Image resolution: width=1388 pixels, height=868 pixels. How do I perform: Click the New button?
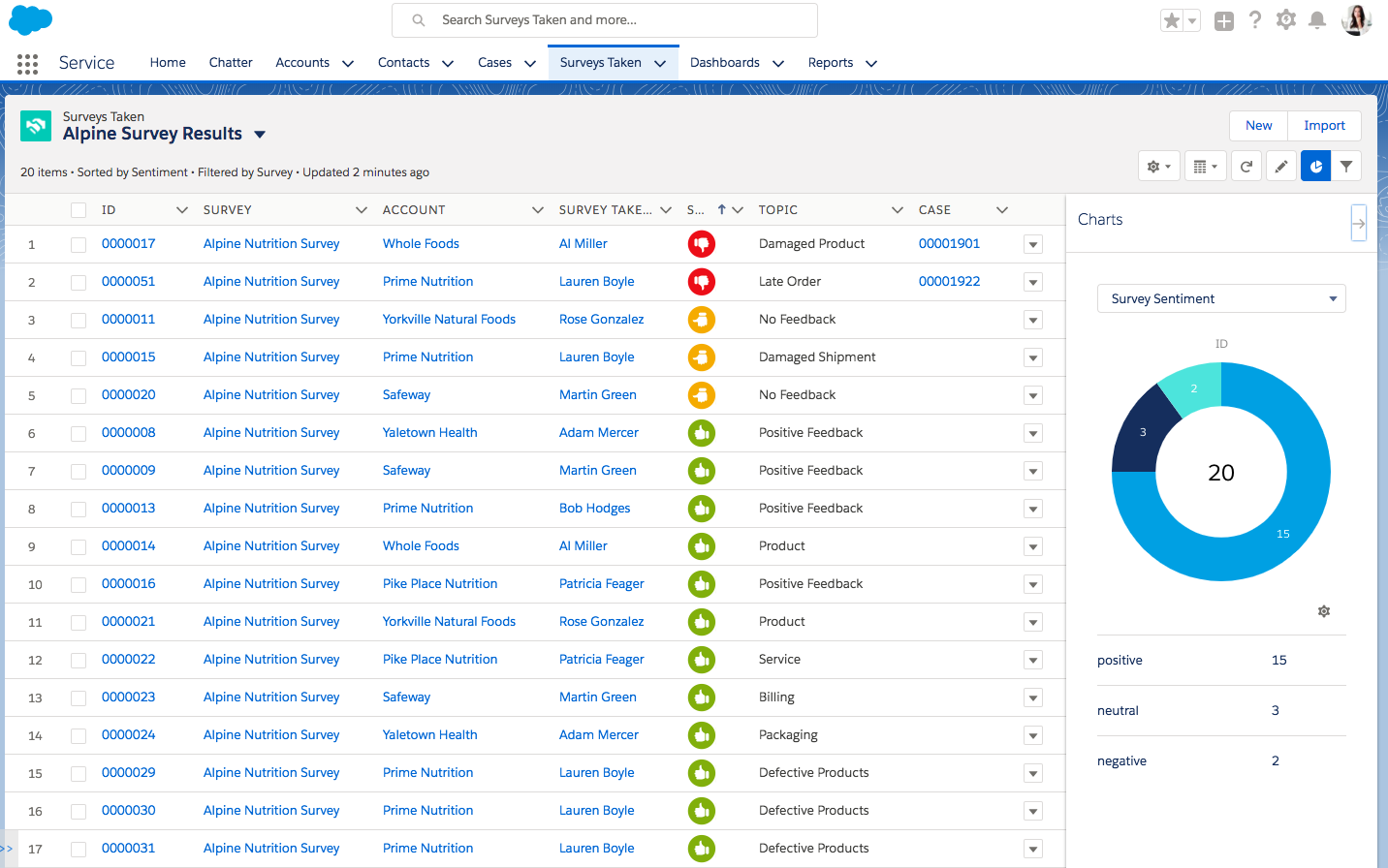(x=1258, y=126)
